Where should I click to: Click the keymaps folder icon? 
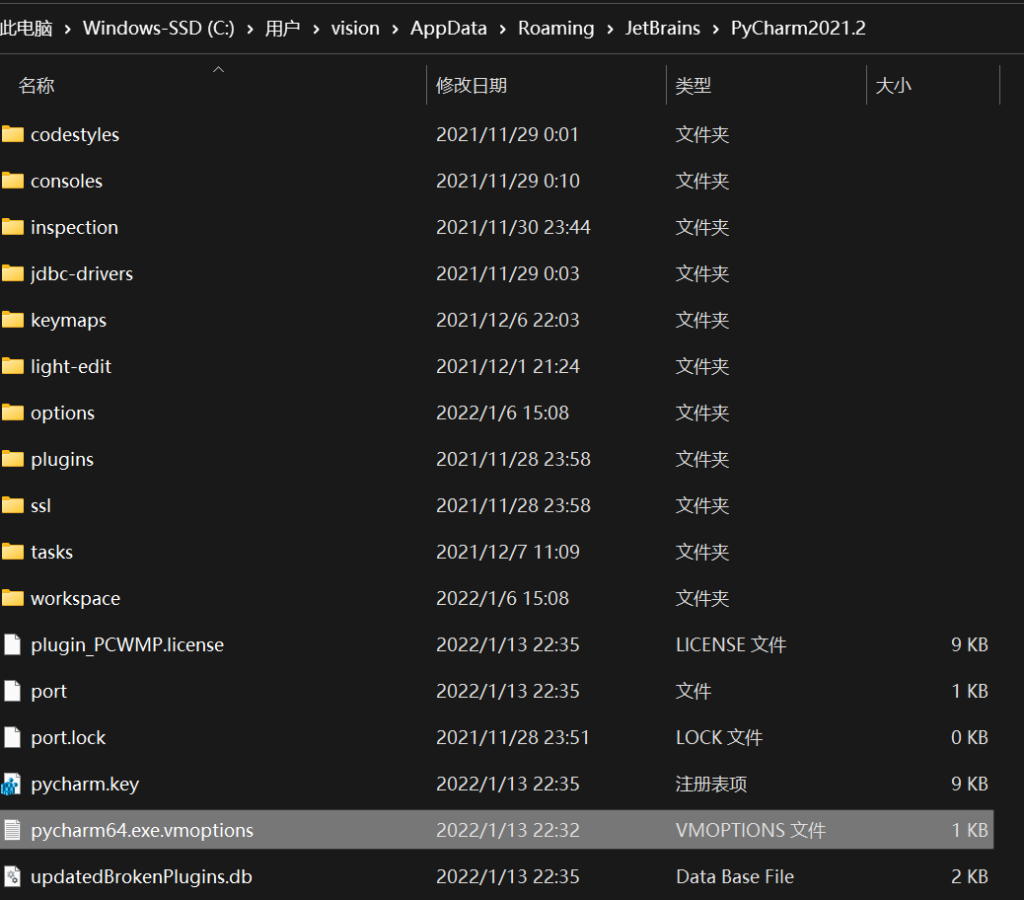[x=13, y=320]
